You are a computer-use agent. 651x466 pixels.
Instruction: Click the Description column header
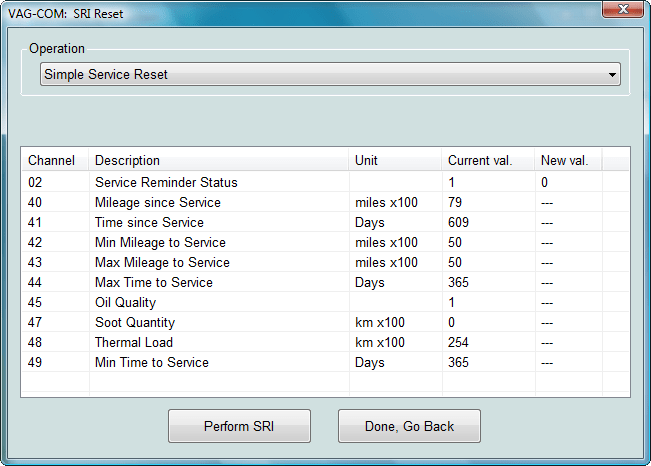tap(218, 160)
